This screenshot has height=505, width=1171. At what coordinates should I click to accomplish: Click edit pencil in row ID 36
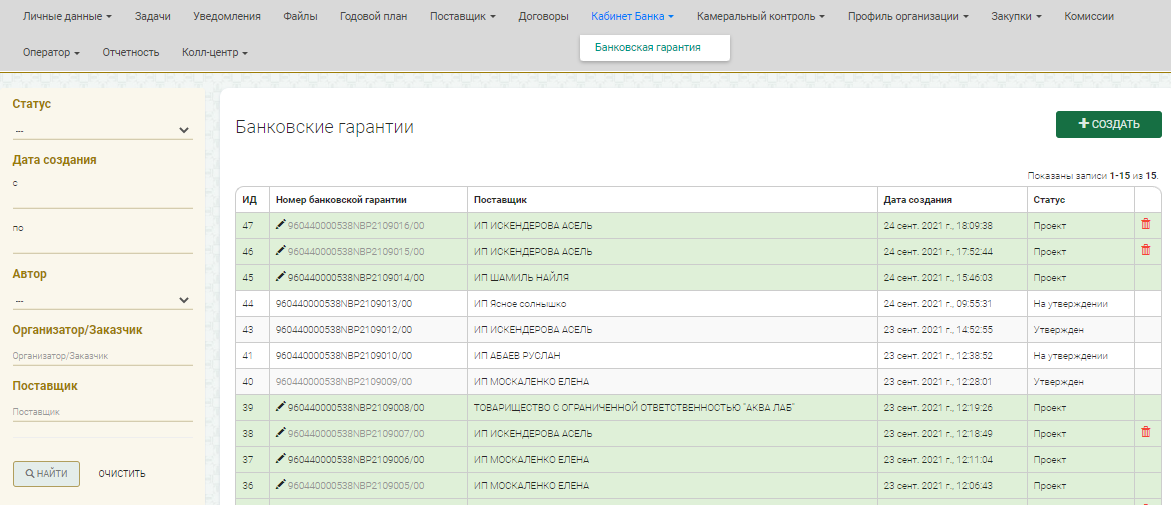click(281, 485)
